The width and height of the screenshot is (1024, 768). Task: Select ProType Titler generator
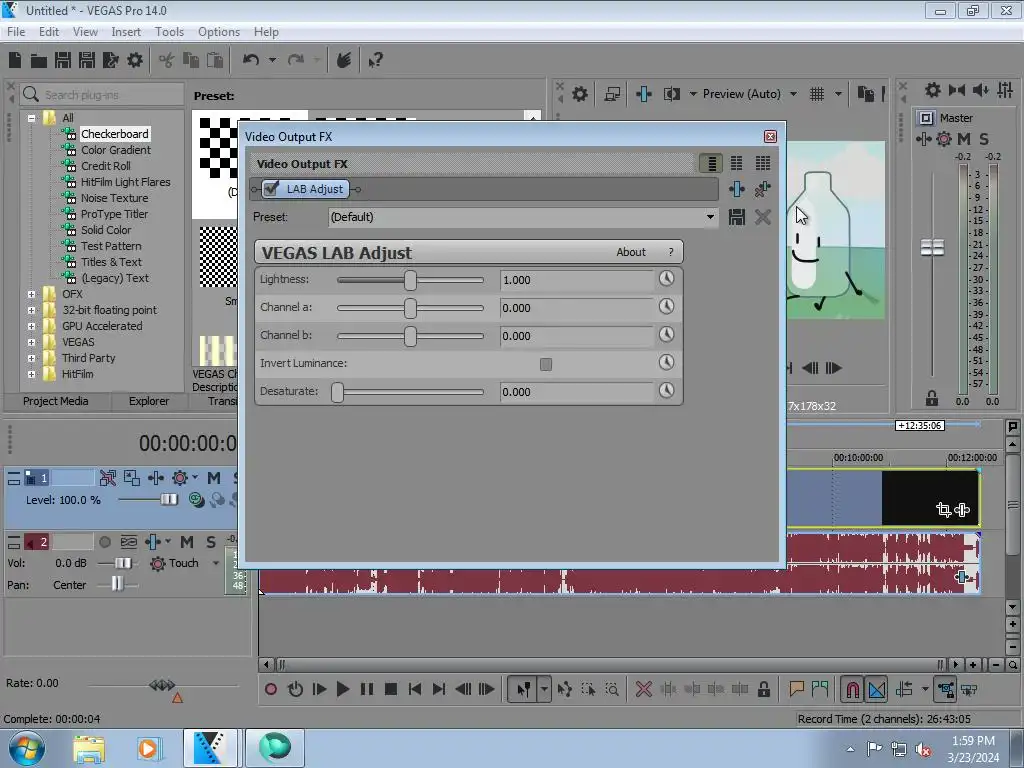(114, 214)
